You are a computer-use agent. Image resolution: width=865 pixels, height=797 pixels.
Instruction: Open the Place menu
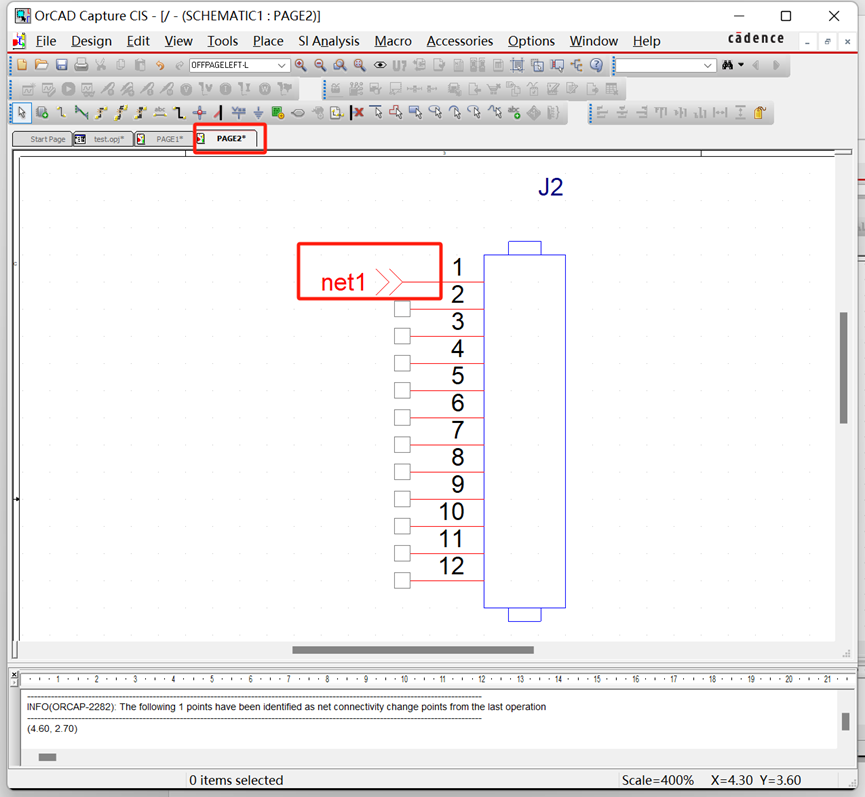pos(267,41)
